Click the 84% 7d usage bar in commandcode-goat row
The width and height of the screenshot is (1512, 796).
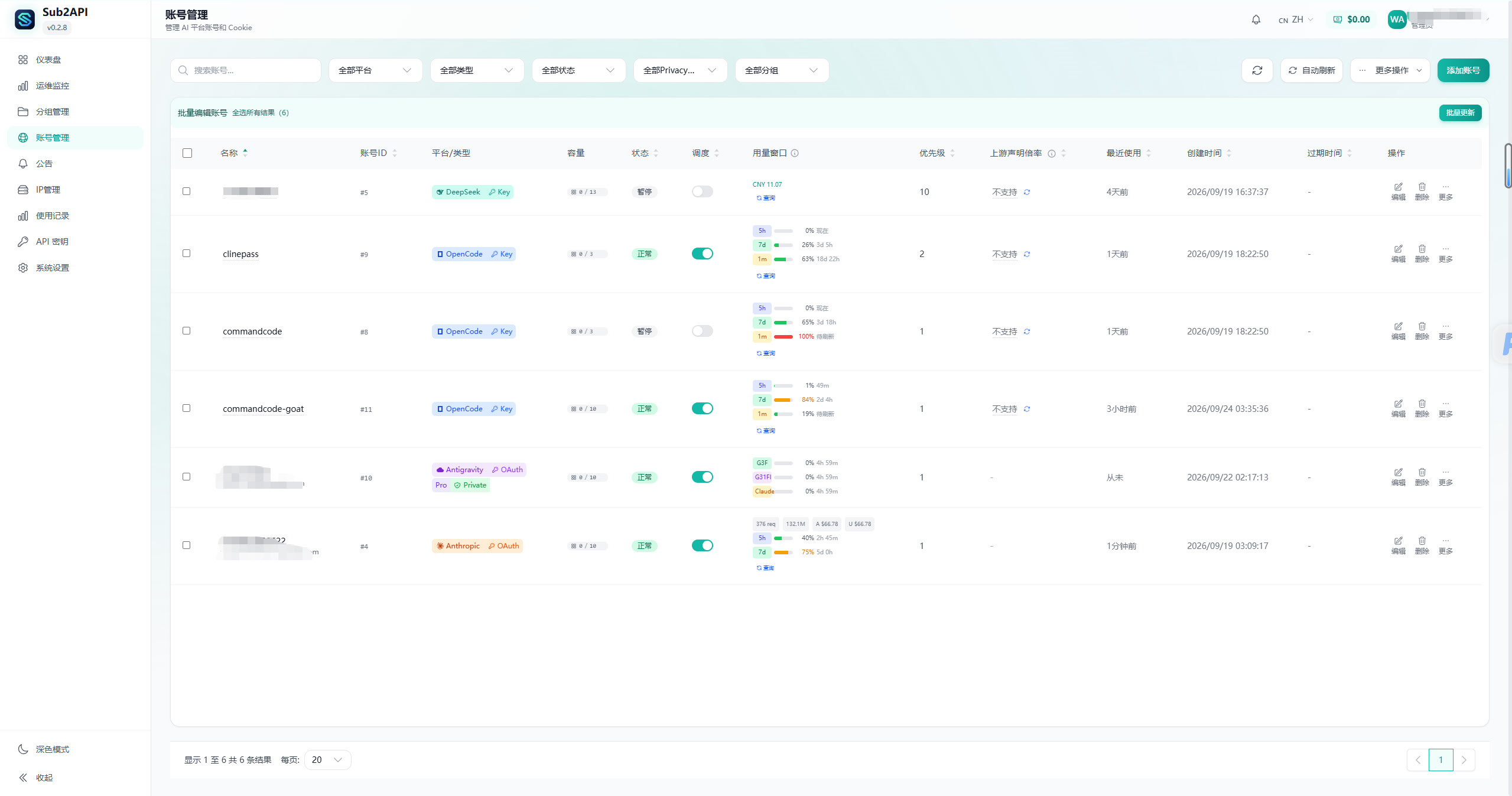coord(783,400)
